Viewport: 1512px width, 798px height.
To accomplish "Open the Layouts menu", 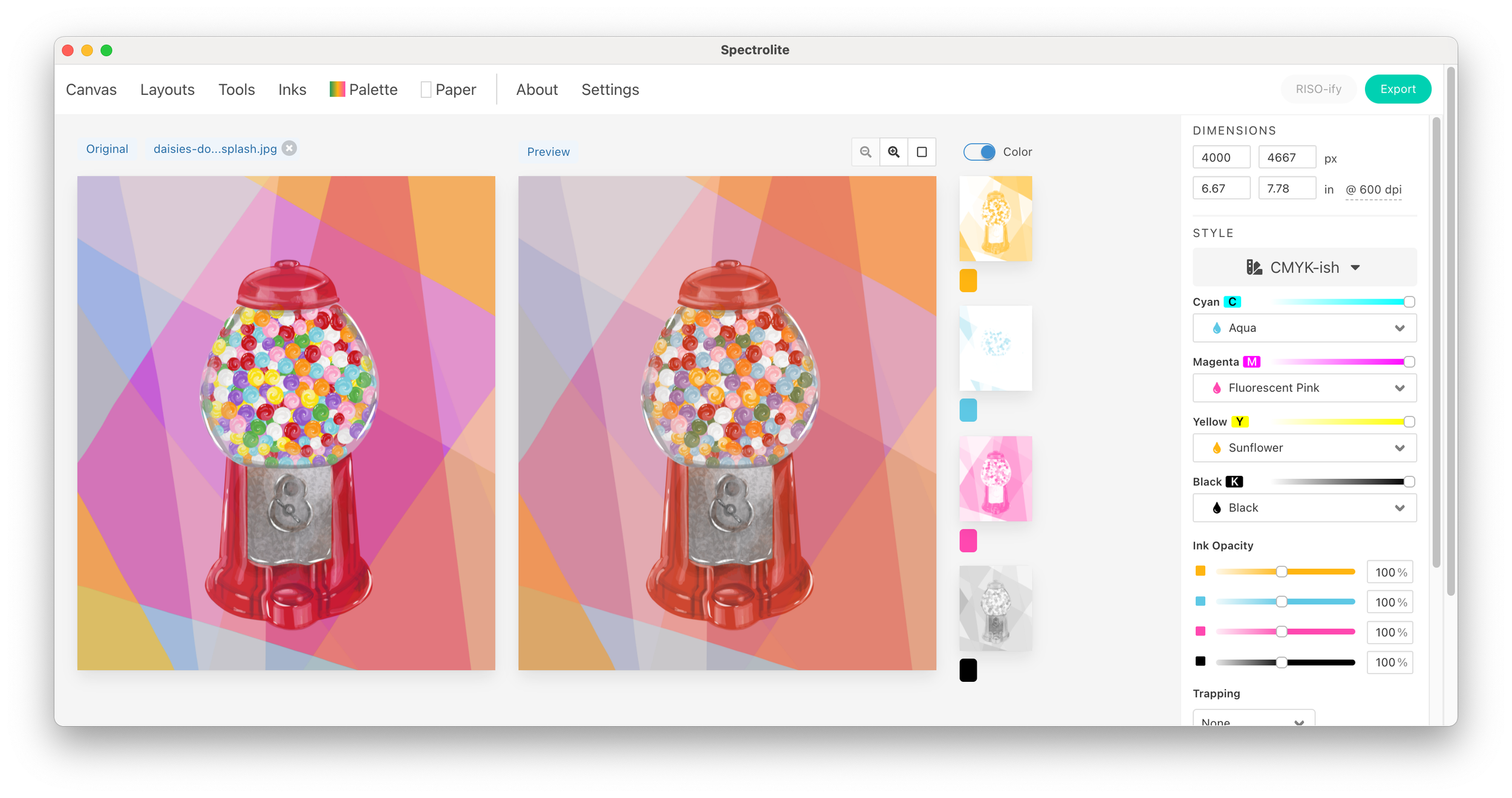I will click(x=168, y=89).
